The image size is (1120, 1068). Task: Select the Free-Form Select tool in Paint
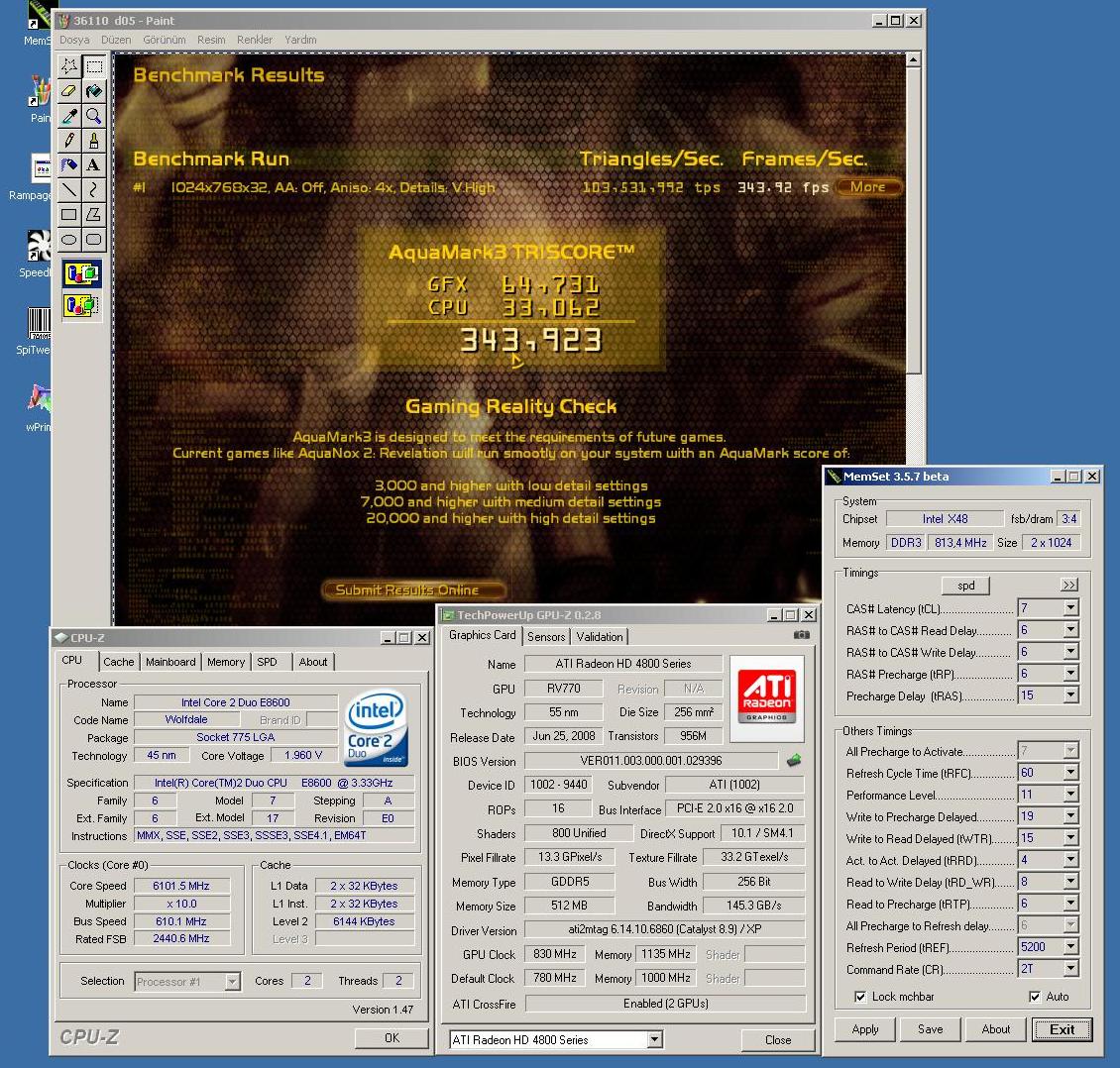(x=69, y=66)
